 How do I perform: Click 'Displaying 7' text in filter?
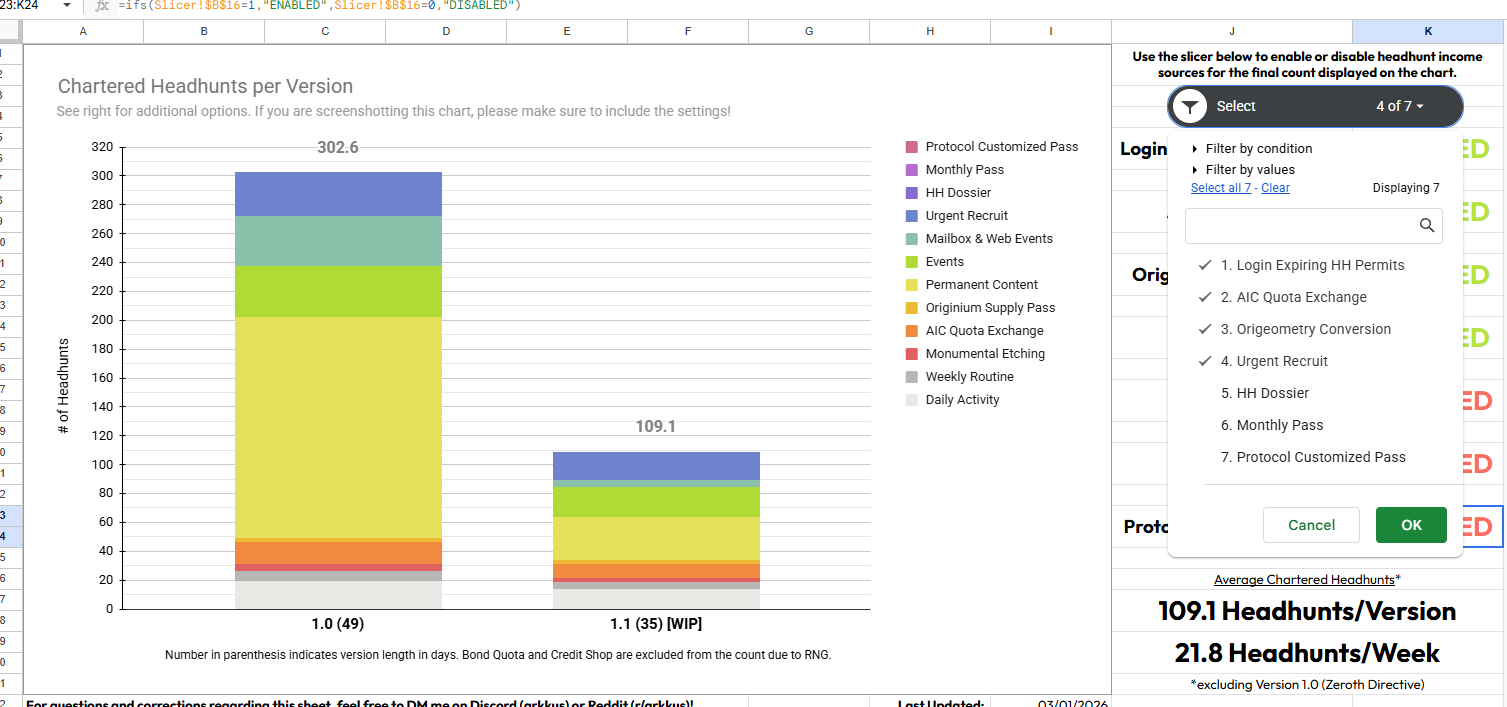tap(1406, 188)
